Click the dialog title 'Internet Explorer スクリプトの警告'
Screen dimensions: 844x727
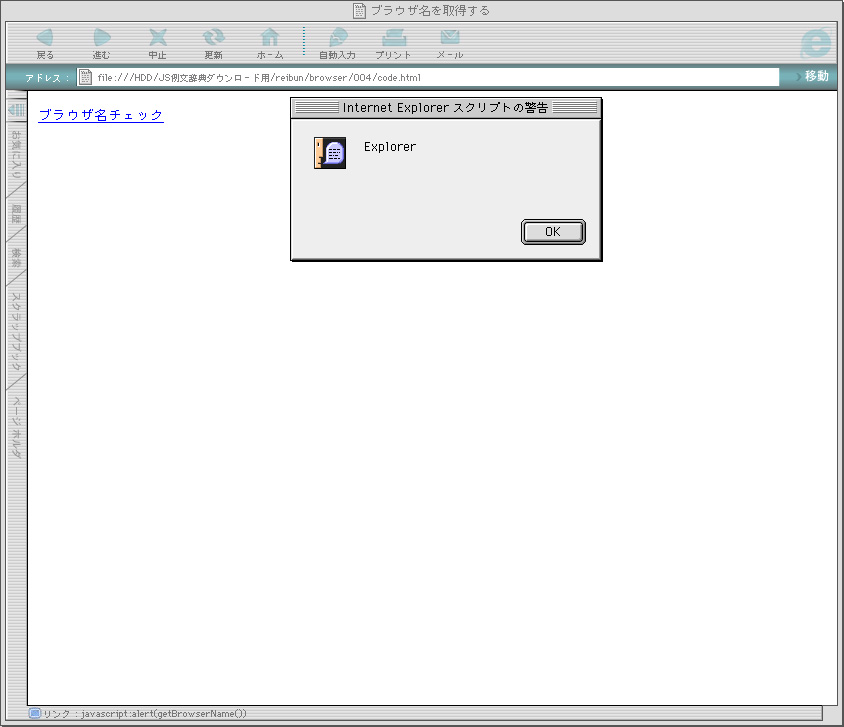tap(445, 108)
